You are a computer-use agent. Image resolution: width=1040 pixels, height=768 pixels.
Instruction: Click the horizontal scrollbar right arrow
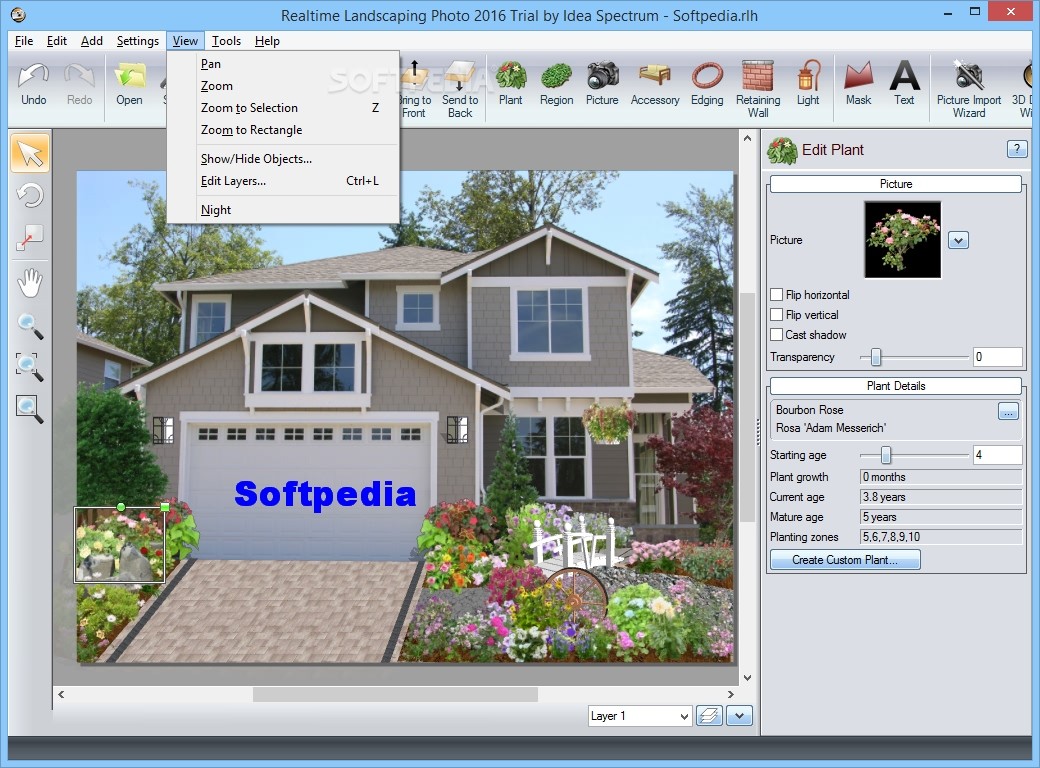click(x=730, y=694)
